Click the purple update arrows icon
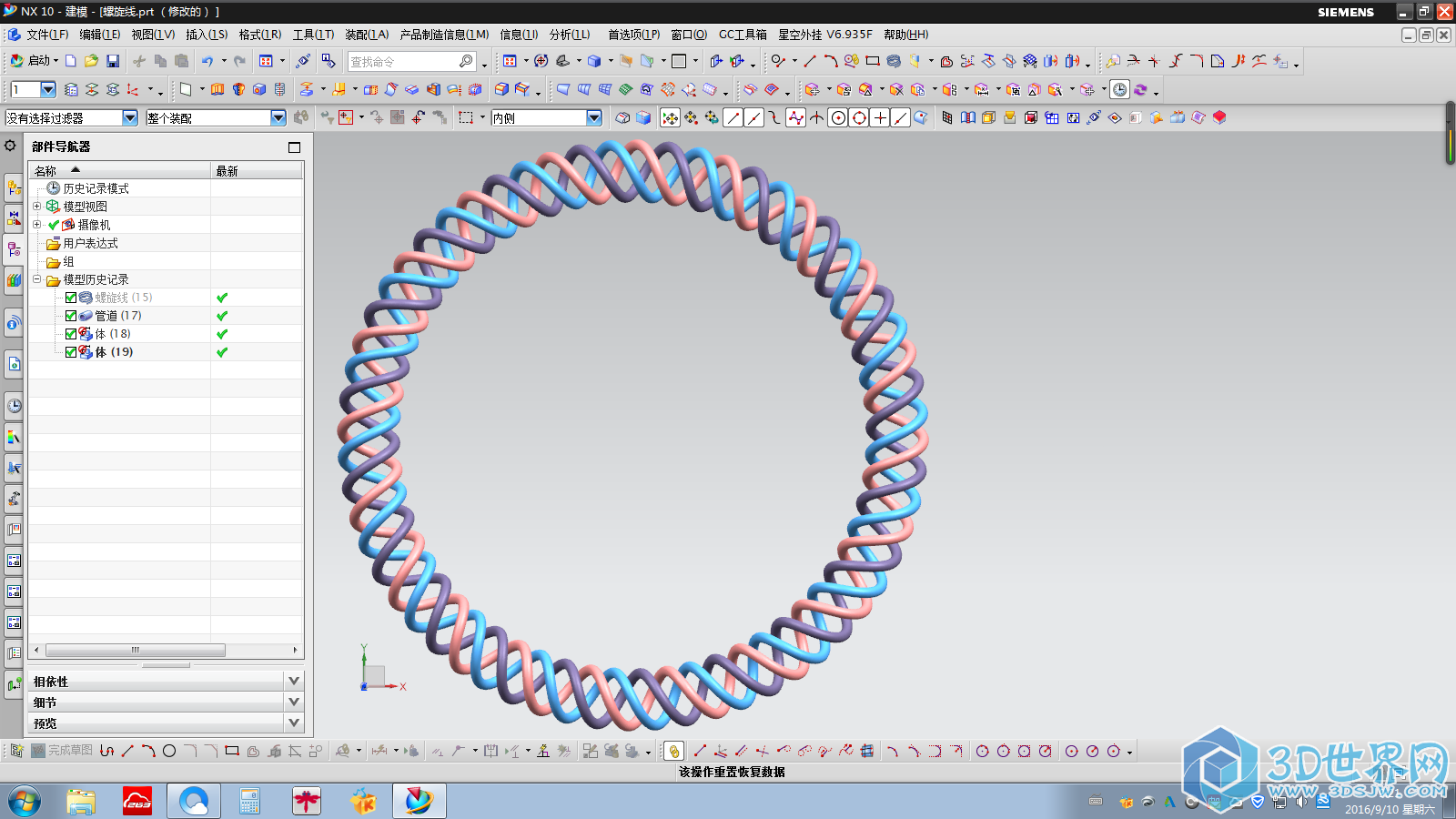1456x819 pixels. pyautogui.click(x=1140, y=89)
